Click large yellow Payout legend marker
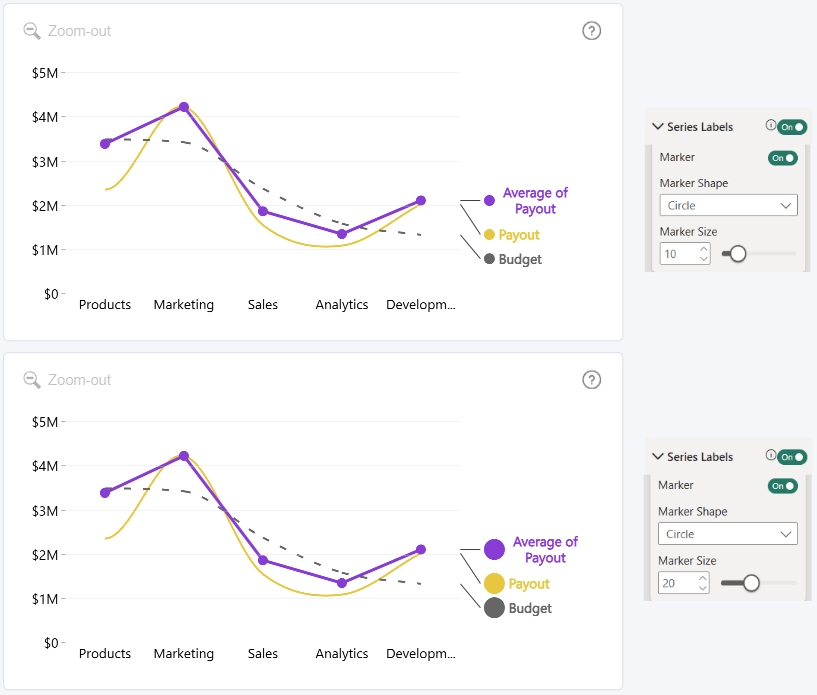 494,584
